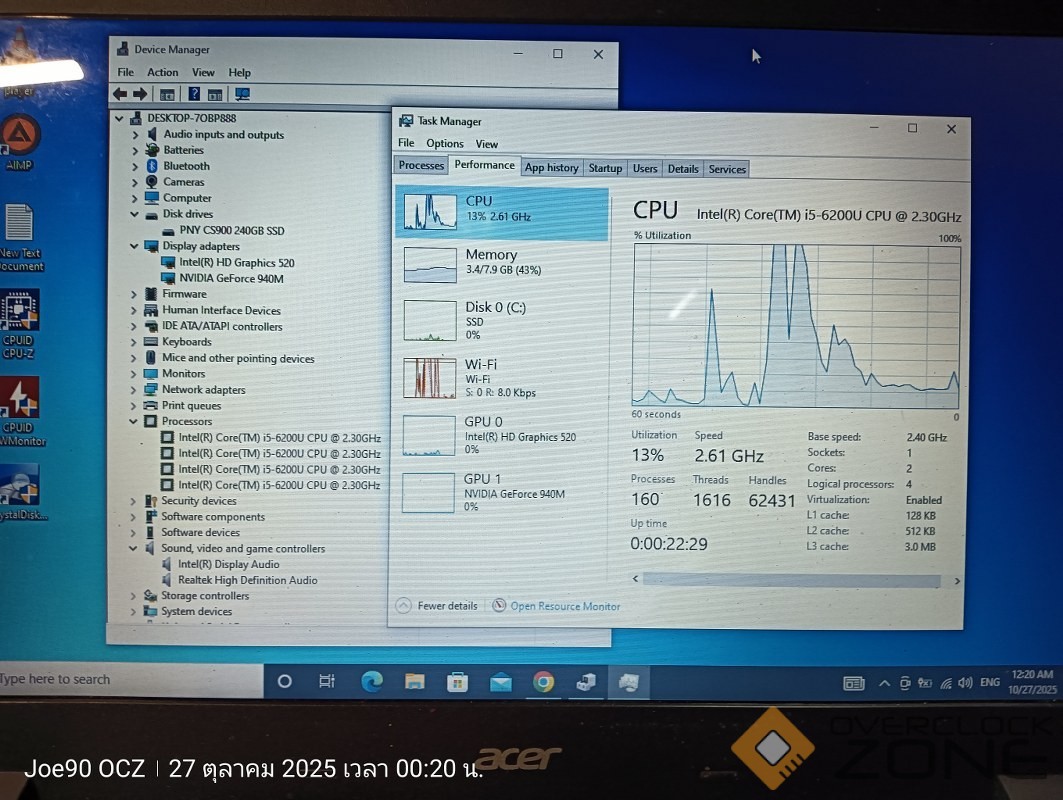Screen dimensions: 1063x800
Task: Open the New Text Document desktop file
Action: (21, 237)
